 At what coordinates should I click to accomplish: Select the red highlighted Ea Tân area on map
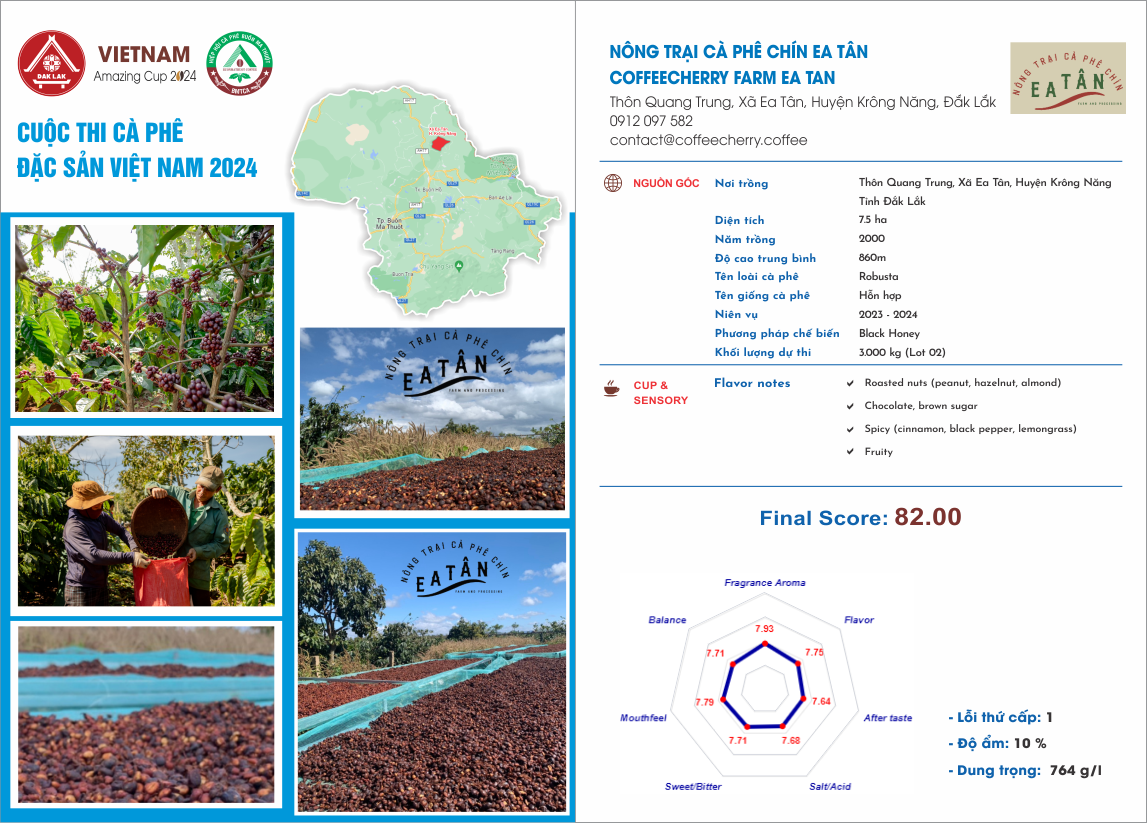pos(440,143)
